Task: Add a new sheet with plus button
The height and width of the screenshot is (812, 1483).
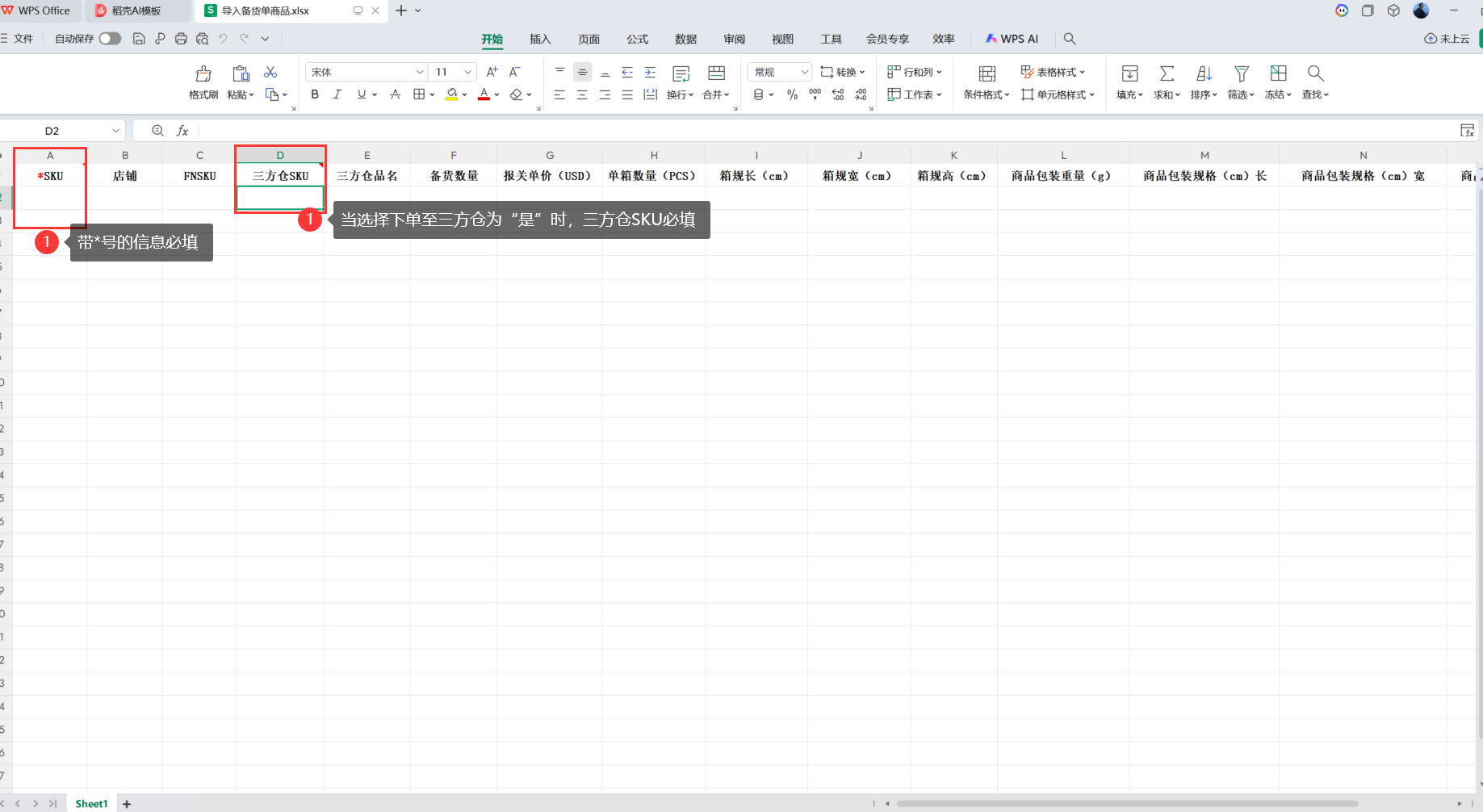Action: (127, 804)
